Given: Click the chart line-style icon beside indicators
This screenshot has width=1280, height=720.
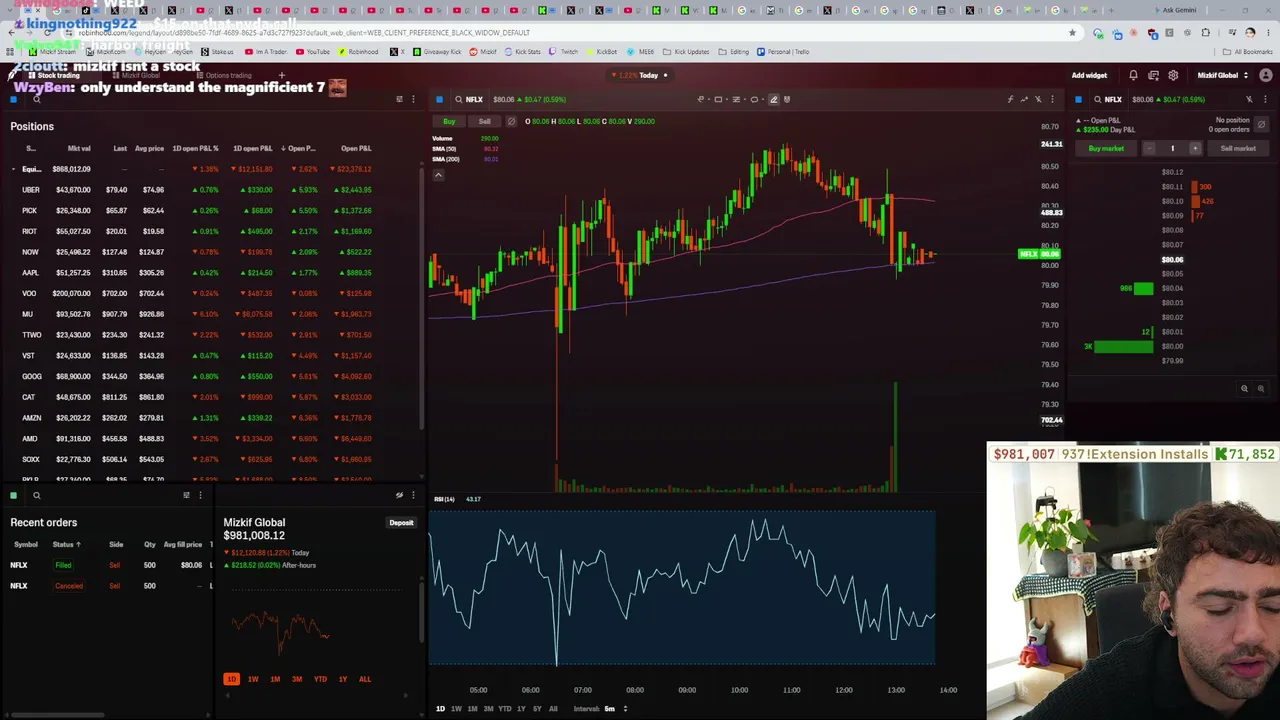Looking at the screenshot, I should tap(1024, 99).
